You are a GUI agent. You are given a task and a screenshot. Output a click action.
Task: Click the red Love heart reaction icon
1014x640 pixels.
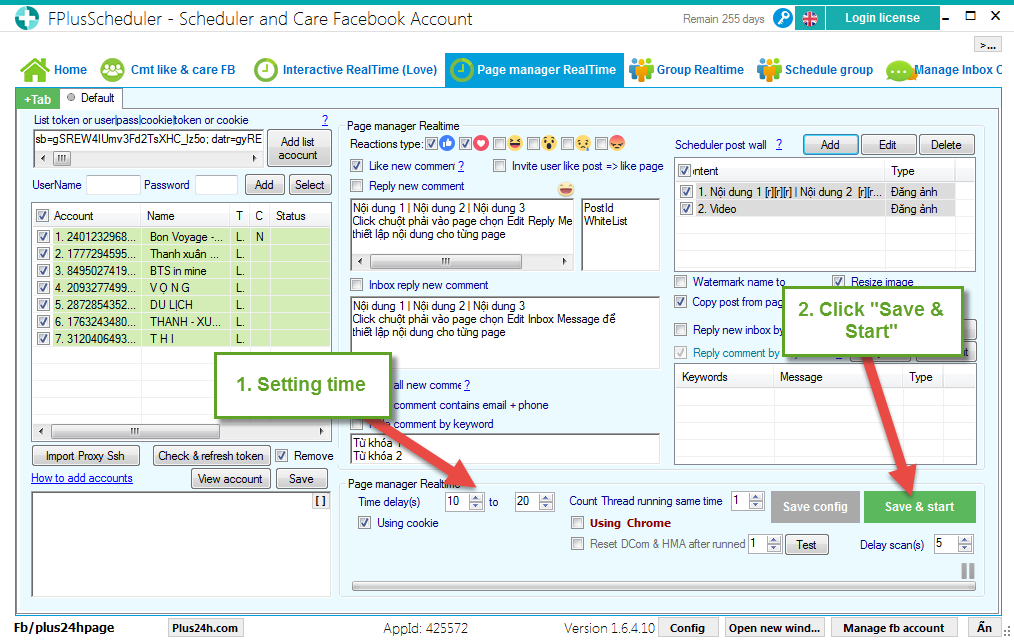[480, 143]
